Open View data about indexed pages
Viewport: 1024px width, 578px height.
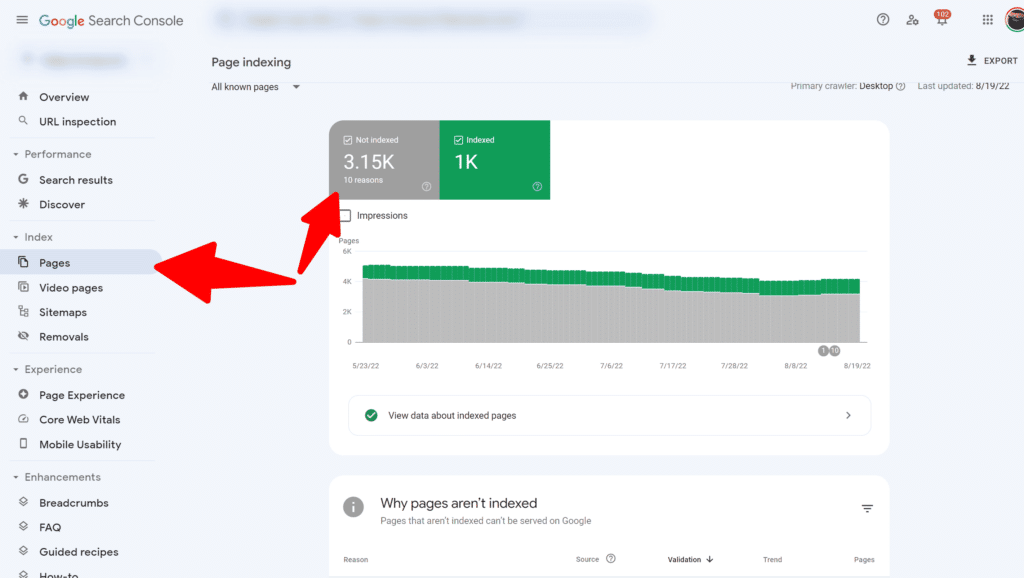[609, 415]
